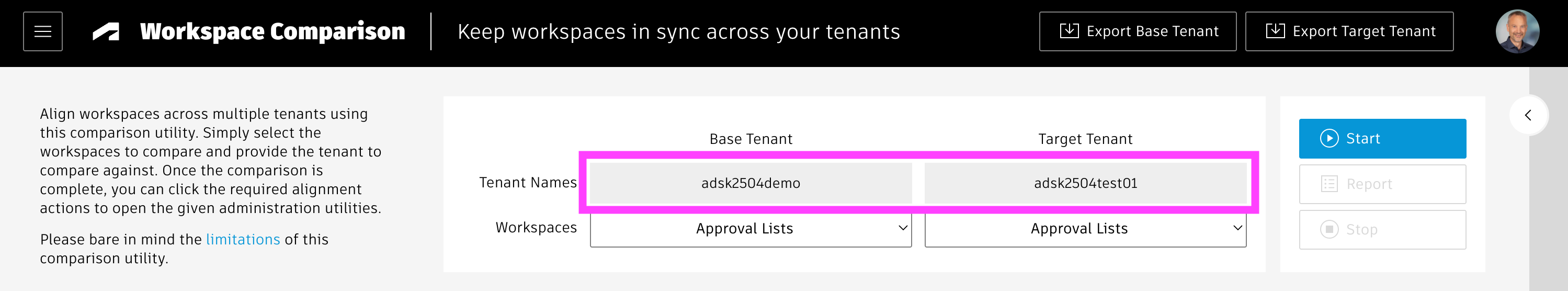
Task: Click the Export Target Tenant download icon
Action: (1275, 31)
